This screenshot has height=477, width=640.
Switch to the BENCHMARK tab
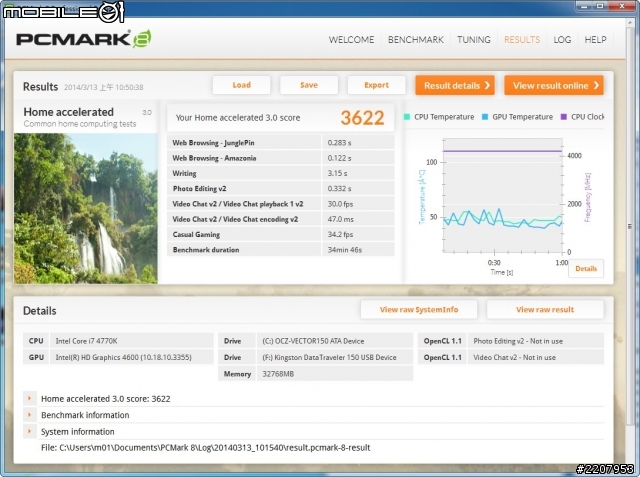click(416, 40)
